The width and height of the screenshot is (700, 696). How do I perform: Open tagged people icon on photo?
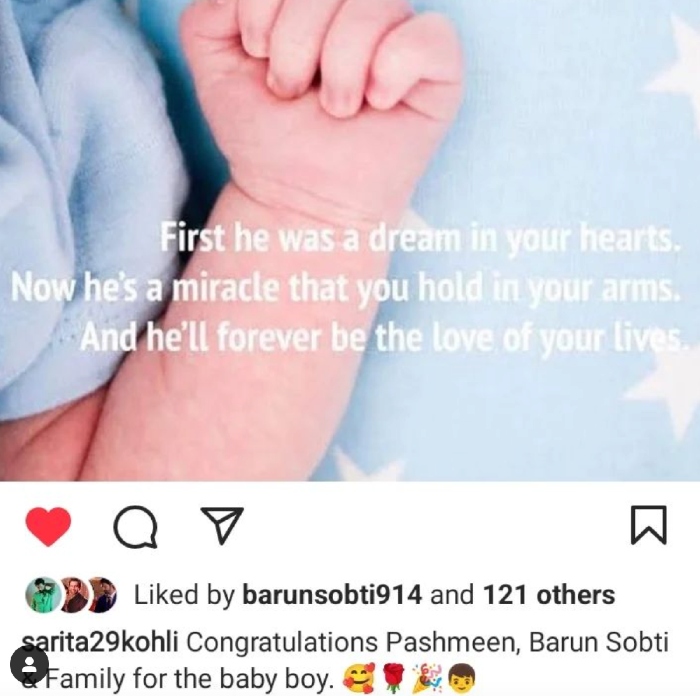click(x=29, y=664)
